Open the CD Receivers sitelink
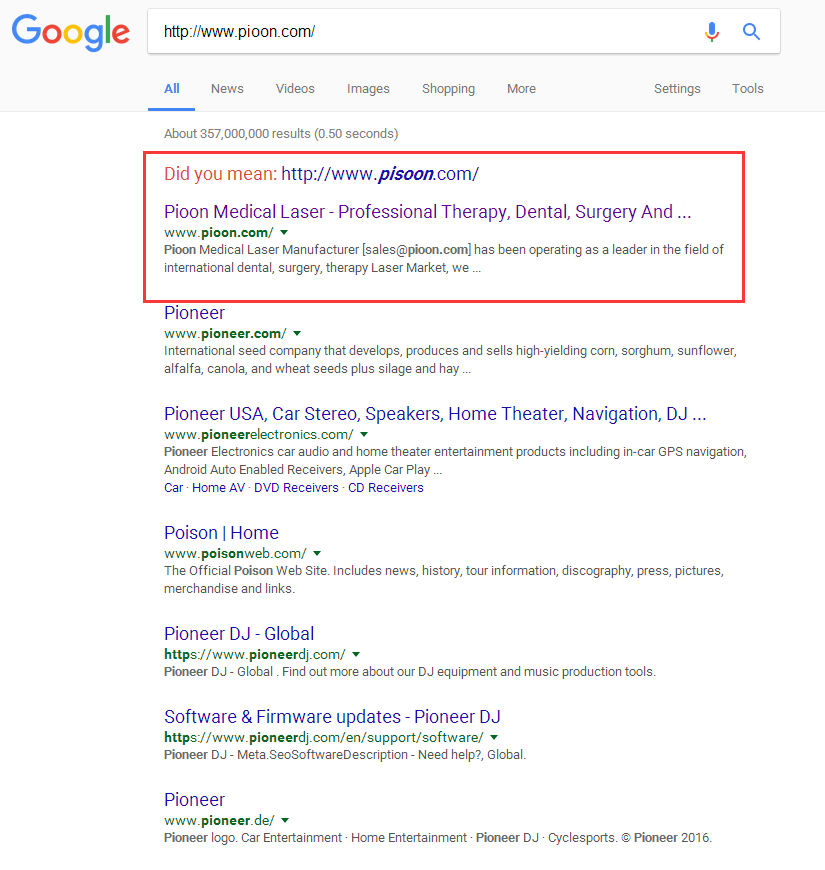The height and width of the screenshot is (870, 825). tap(386, 488)
